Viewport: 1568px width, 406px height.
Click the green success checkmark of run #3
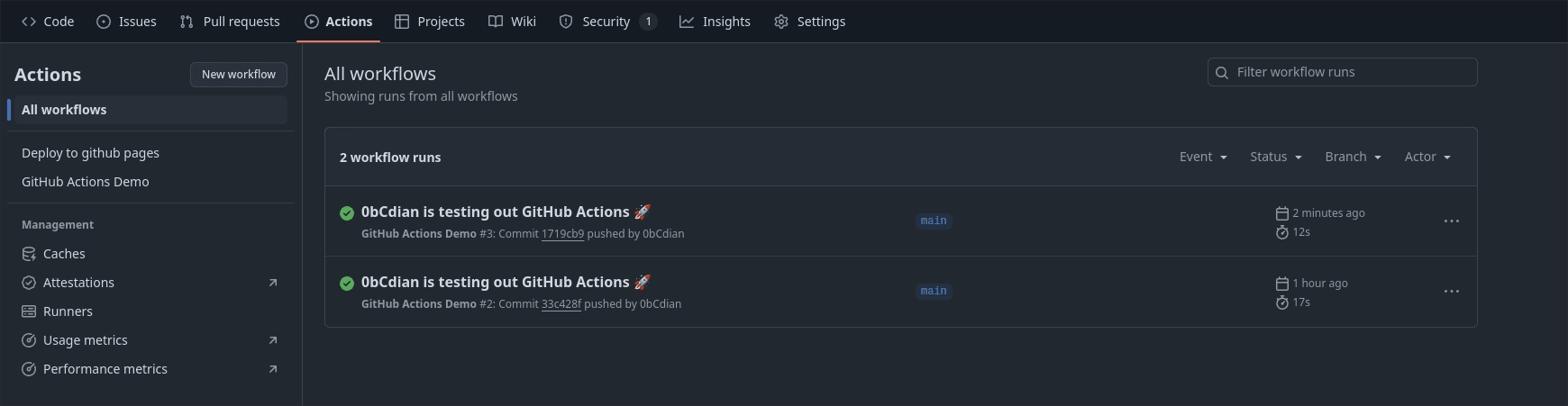tap(347, 213)
